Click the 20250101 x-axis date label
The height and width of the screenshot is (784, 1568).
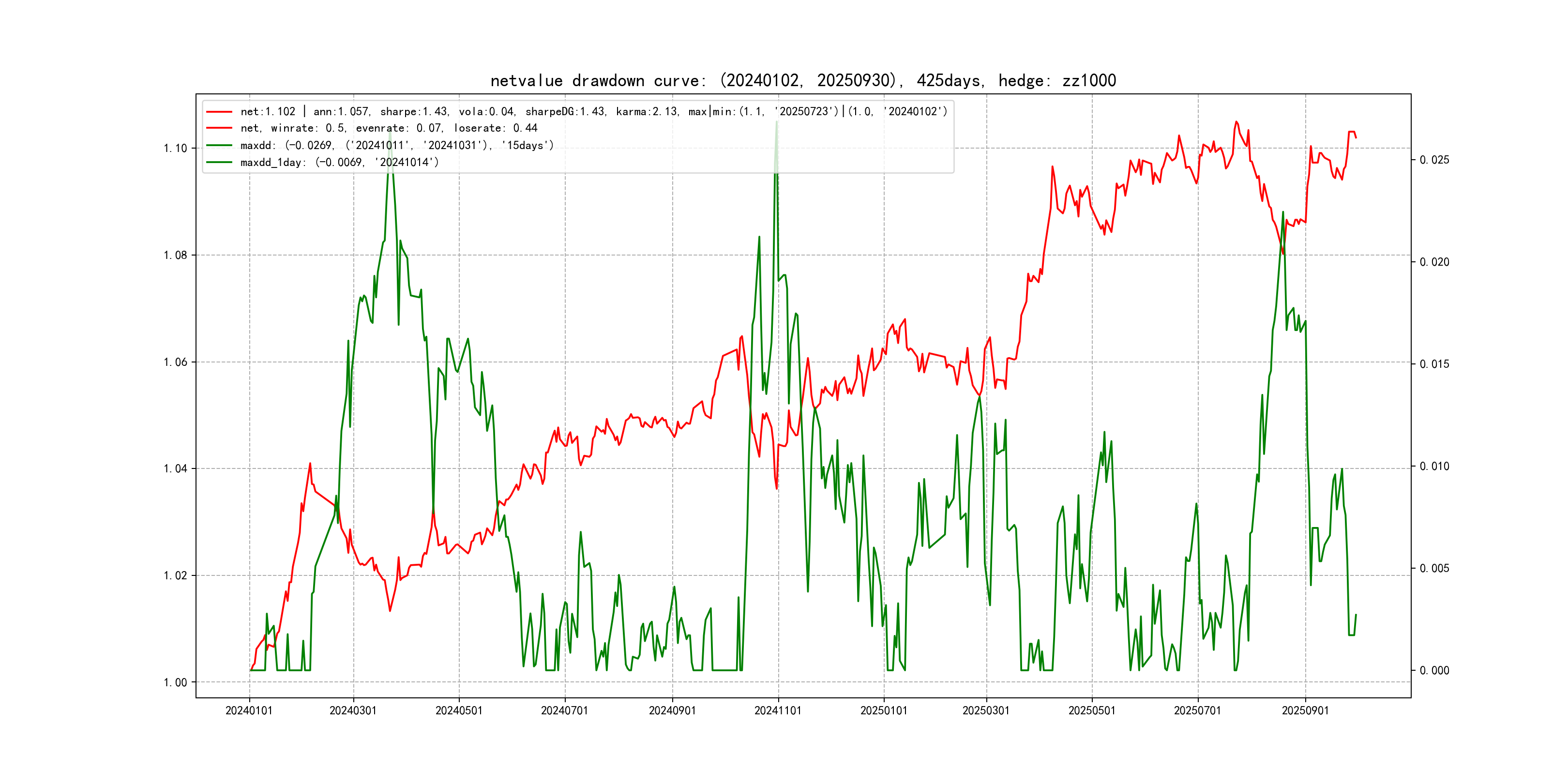click(884, 711)
